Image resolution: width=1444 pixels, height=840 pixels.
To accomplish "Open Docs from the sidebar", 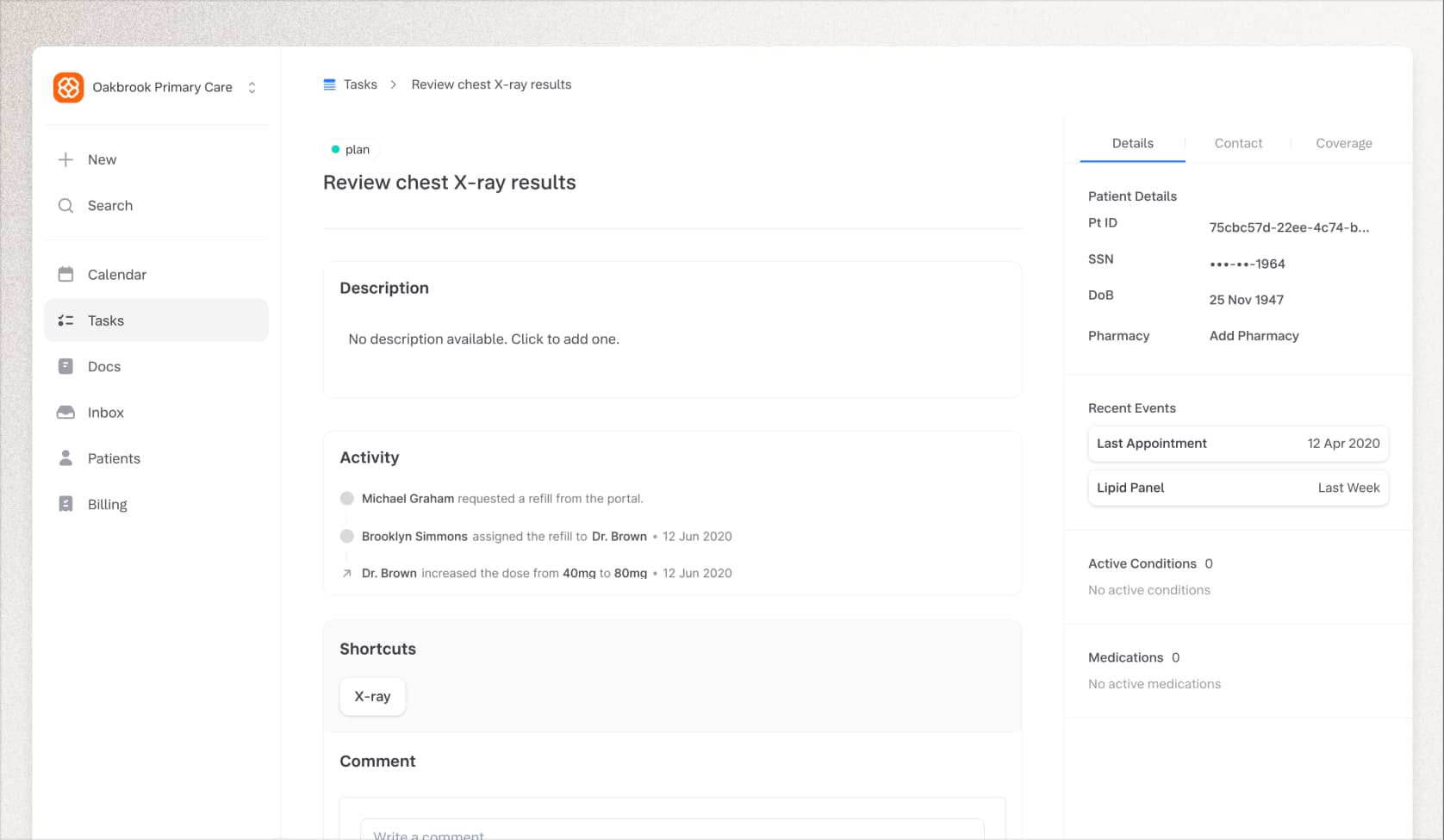I will coord(65,366).
